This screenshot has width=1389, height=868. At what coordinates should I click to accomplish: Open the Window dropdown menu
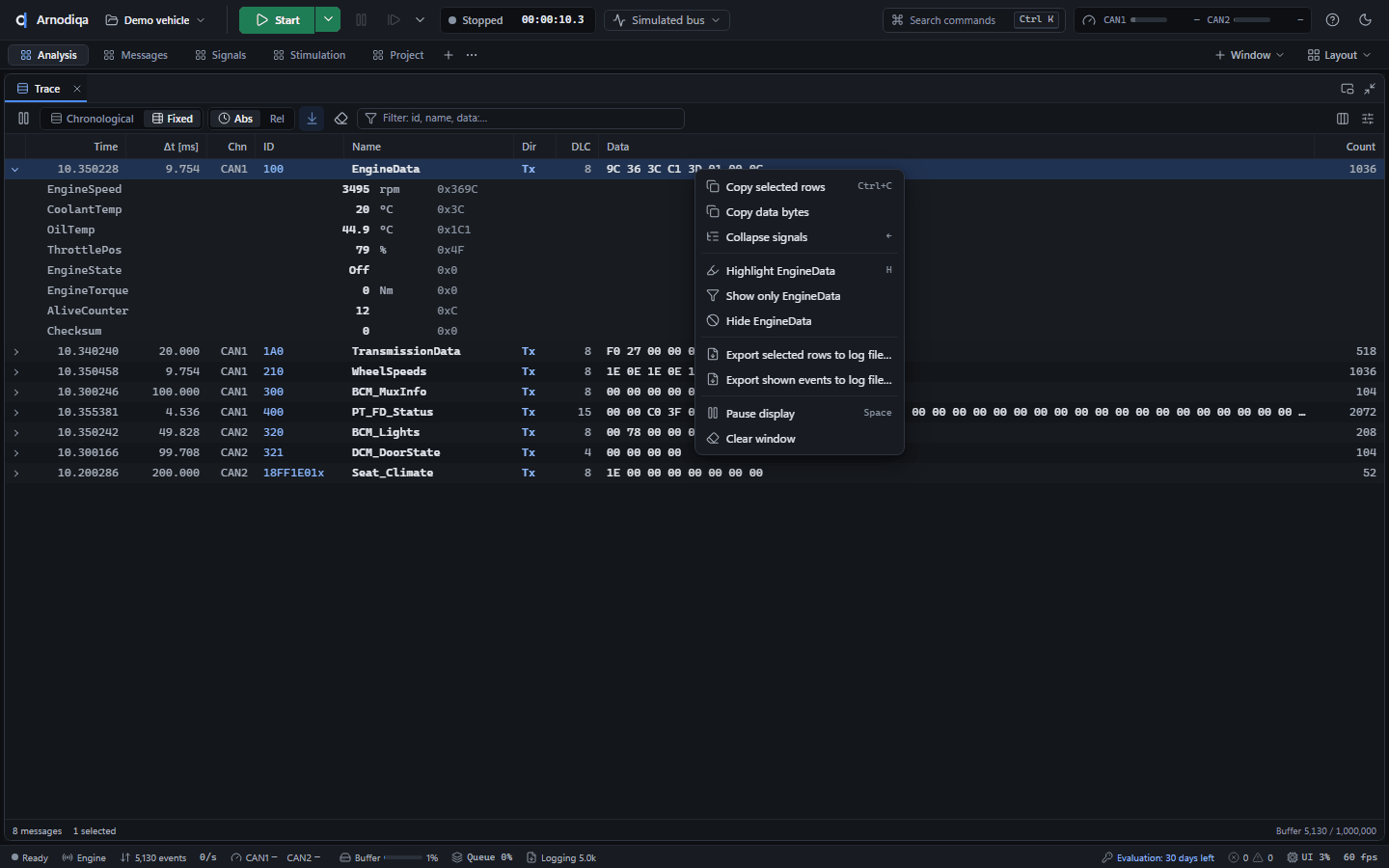coord(1249,55)
